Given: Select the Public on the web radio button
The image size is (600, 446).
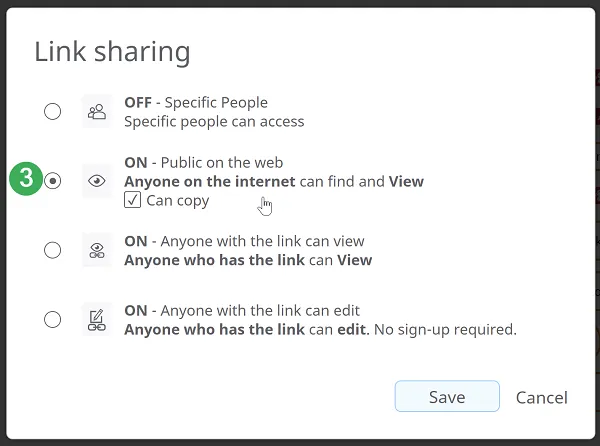Looking at the screenshot, I should (x=53, y=181).
